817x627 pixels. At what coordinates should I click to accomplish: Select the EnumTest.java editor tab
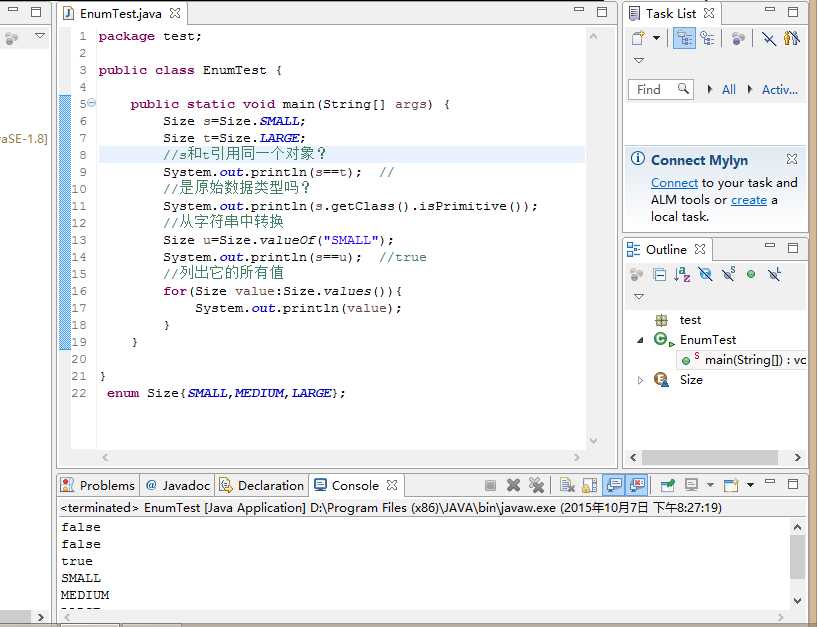click(x=120, y=14)
